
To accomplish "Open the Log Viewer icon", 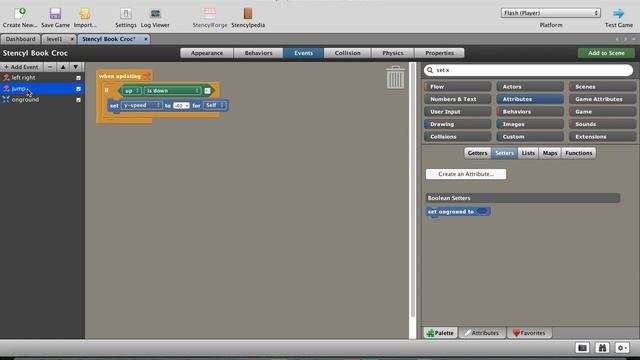I will tap(155, 14).
